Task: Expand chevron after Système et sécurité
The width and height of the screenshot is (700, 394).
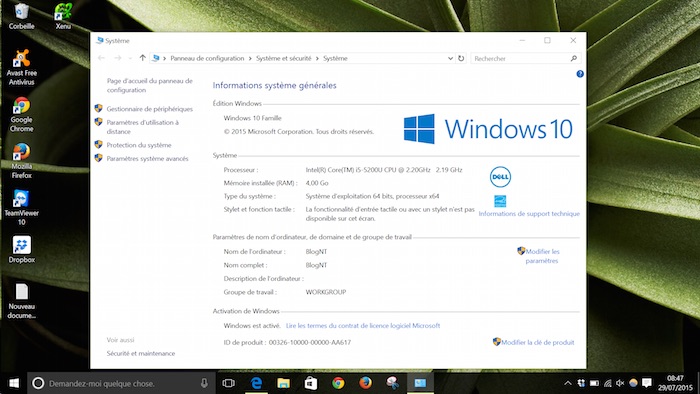Action: 317,58
